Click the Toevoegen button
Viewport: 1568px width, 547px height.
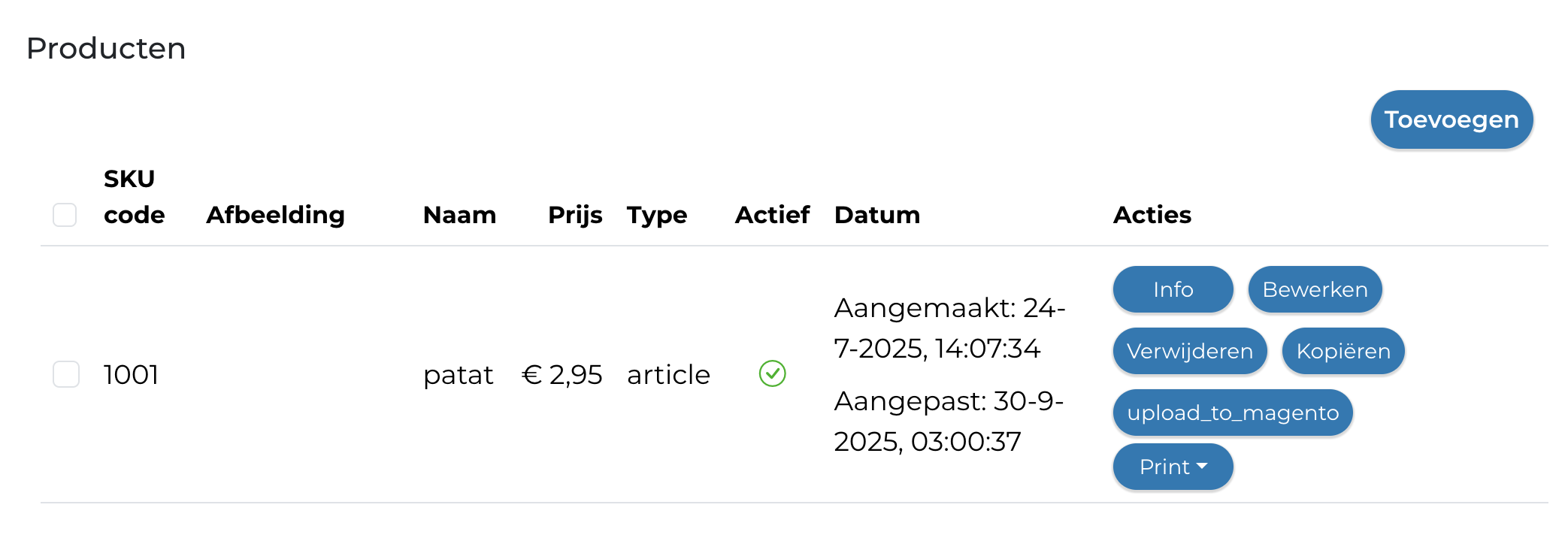pos(1451,119)
